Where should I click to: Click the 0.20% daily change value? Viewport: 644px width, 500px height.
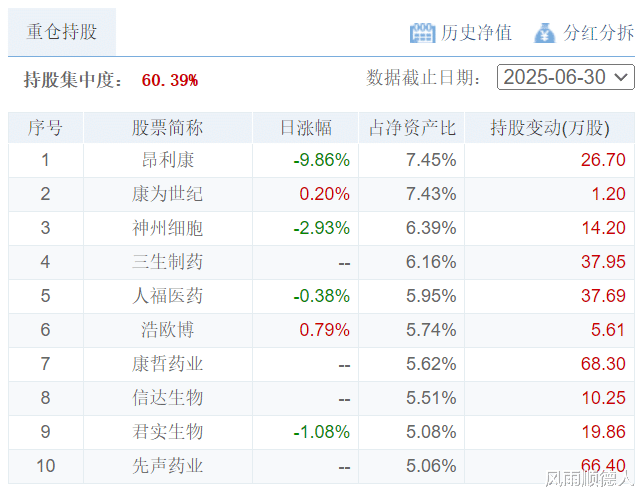tap(324, 194)
